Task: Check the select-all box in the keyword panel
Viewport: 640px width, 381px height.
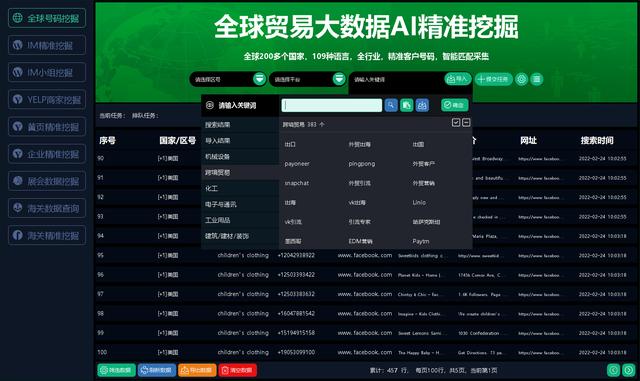Action: point(456,122)
